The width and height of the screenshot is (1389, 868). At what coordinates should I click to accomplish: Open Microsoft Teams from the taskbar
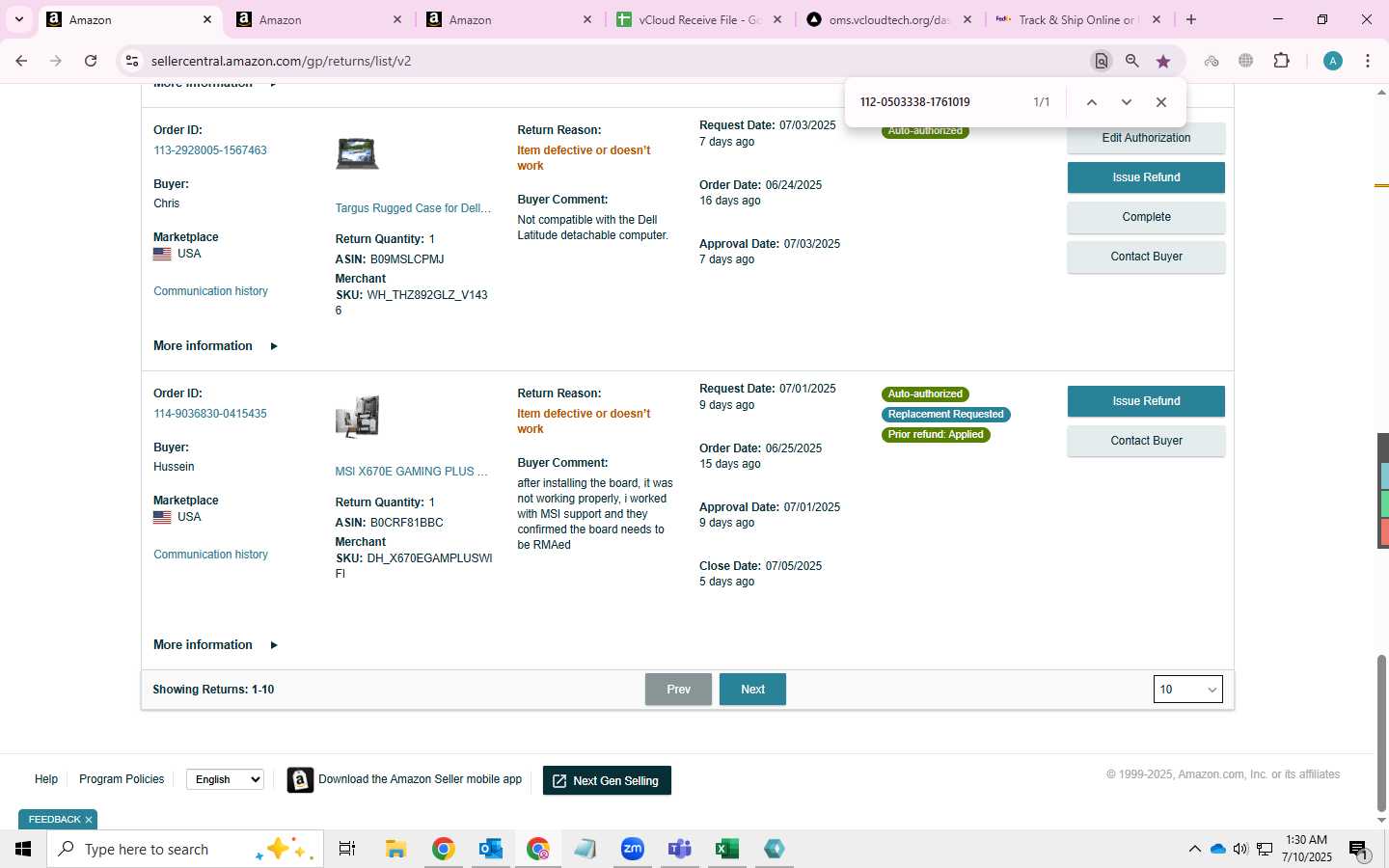pyautogui.click(x=679, y=849)
